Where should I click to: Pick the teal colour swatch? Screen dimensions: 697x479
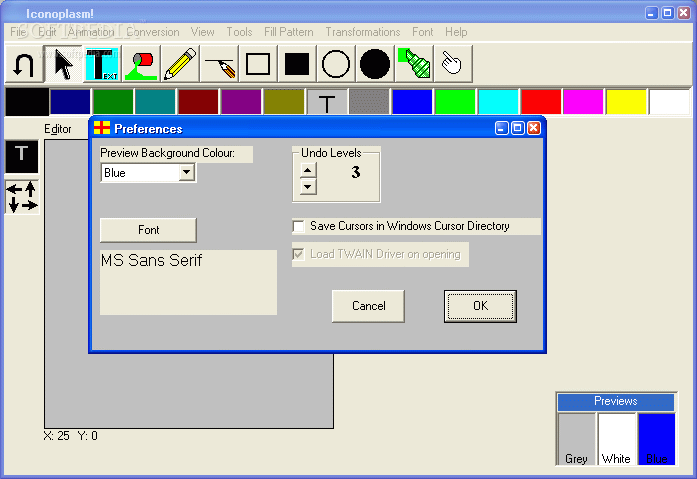coord(155,102)
